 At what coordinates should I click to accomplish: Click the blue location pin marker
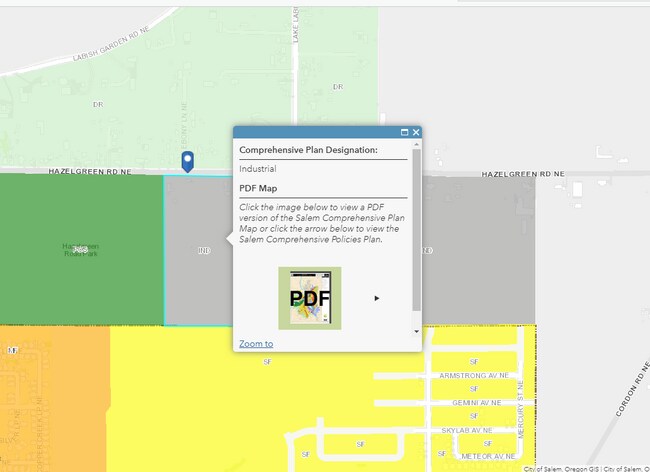pyautogui.click(x=187, y=161)
